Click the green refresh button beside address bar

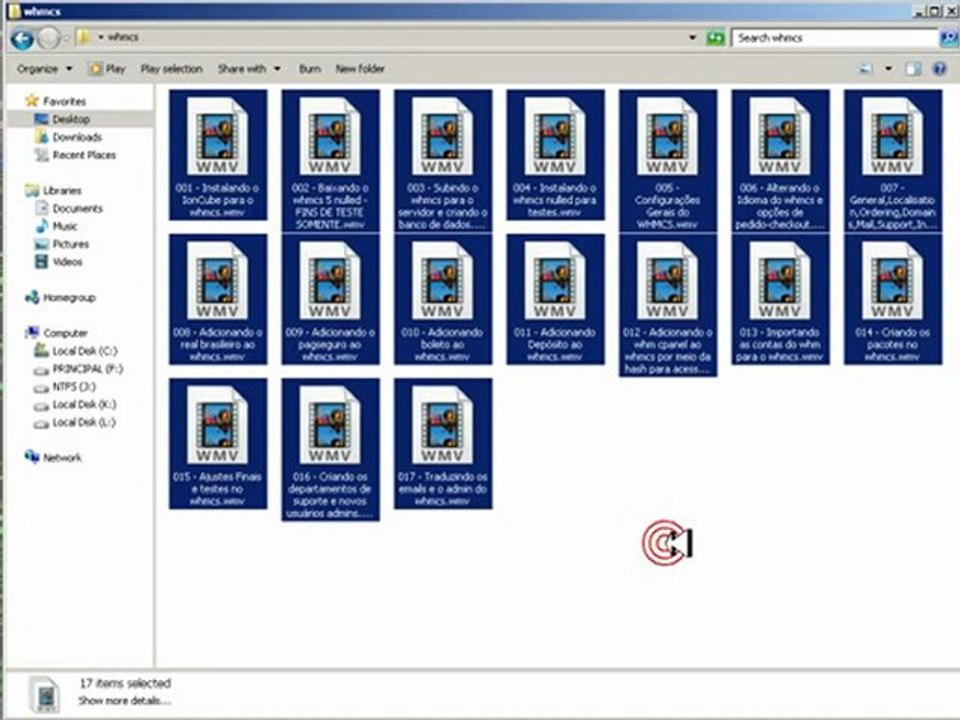coord(715,38)
